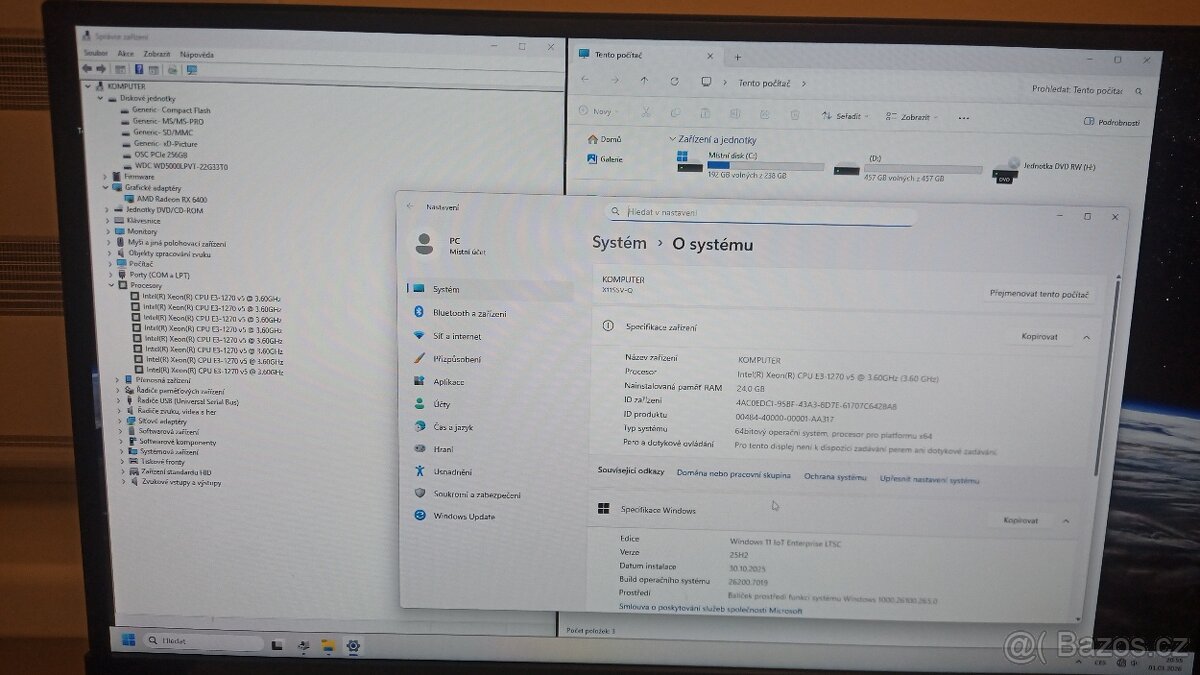1200x675 pixels.
Task: Click the refresh icon in File Explorer
Action: (x=675, y=82)
